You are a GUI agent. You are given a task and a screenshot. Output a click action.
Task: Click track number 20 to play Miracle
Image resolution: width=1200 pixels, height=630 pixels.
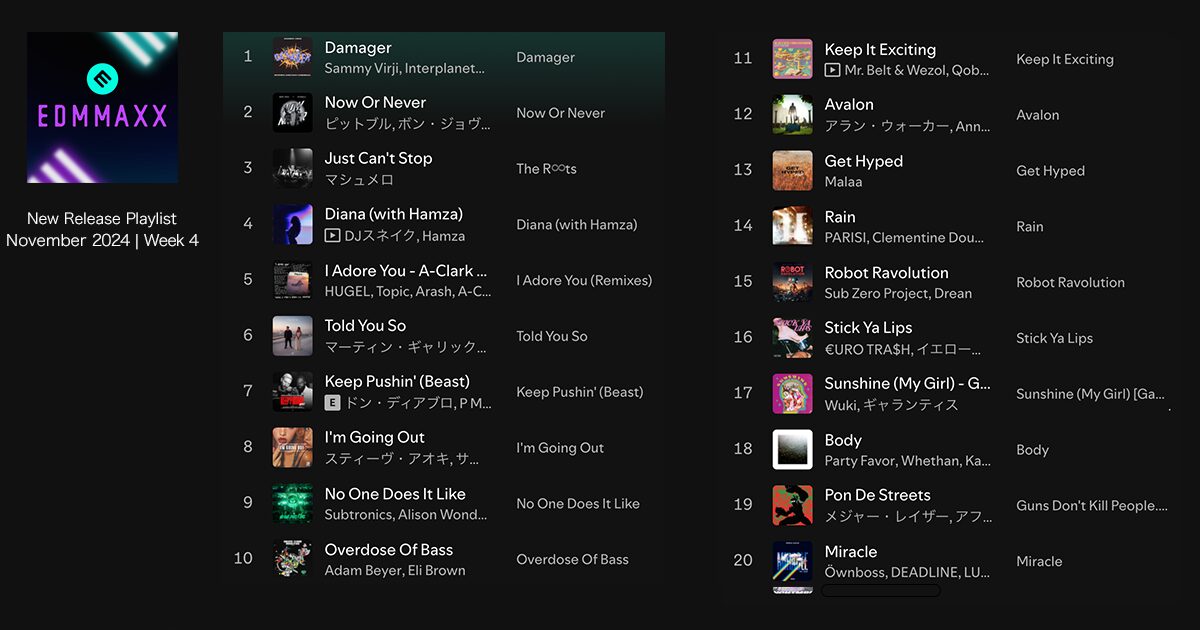click(x=742, y=561)
